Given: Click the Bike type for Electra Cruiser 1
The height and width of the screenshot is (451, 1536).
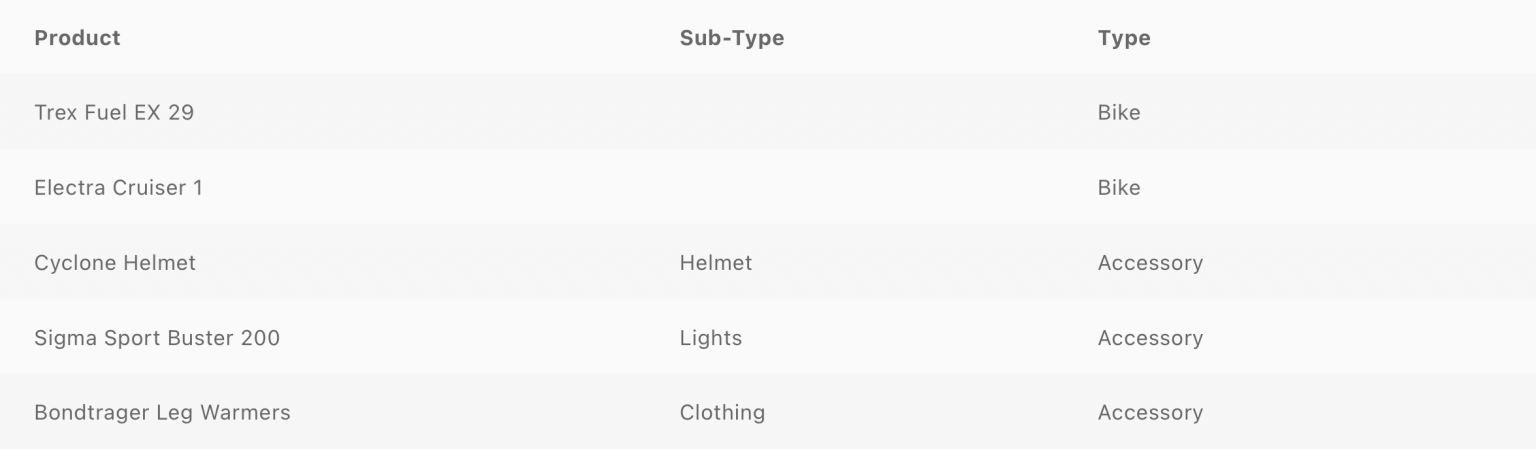Looking at the screenshot, I should (1118, 187).
